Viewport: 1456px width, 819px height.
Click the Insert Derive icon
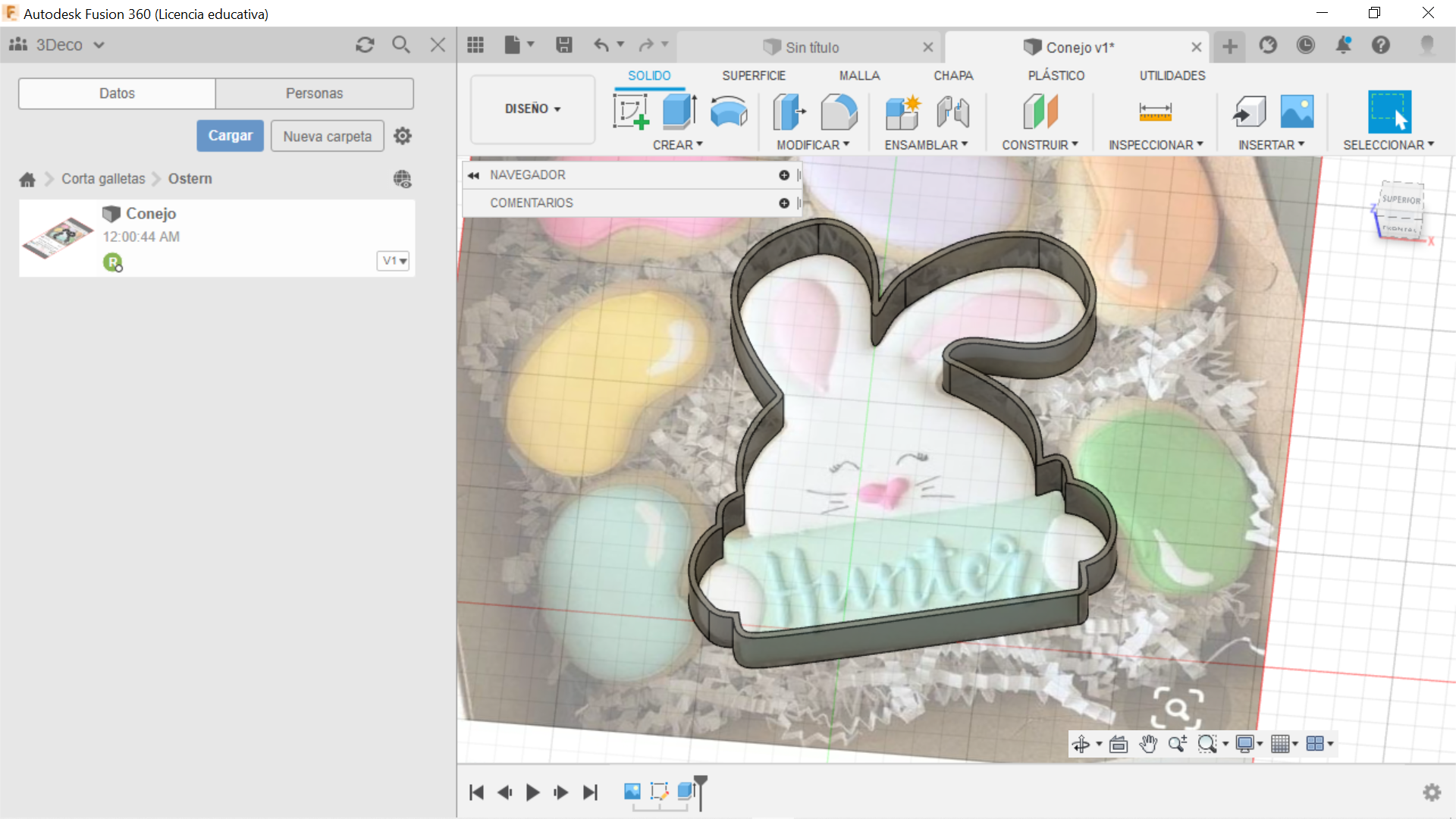tap(1249, 112)
